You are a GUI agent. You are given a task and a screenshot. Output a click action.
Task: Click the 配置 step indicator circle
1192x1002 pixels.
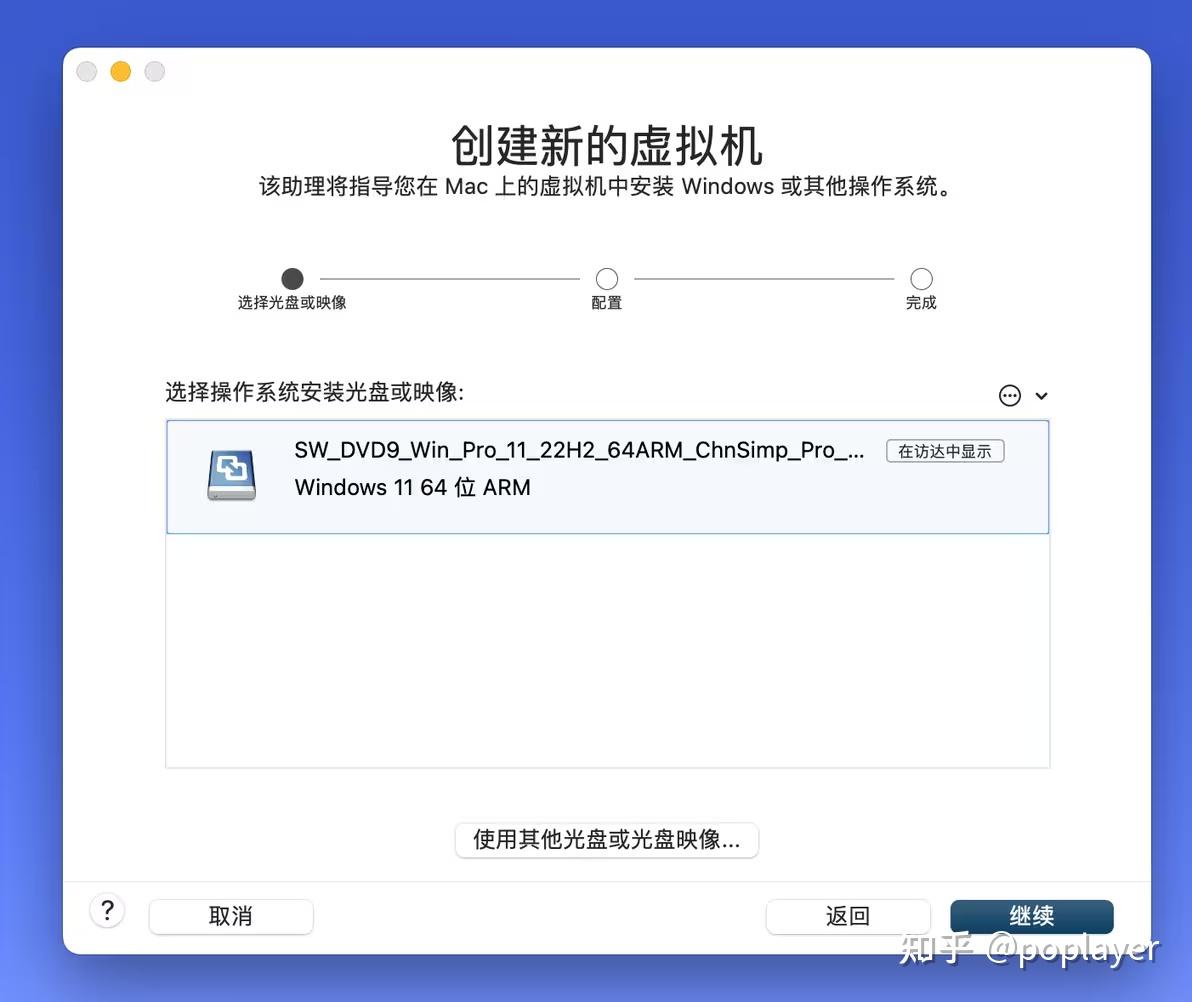[x=607, y=278]
